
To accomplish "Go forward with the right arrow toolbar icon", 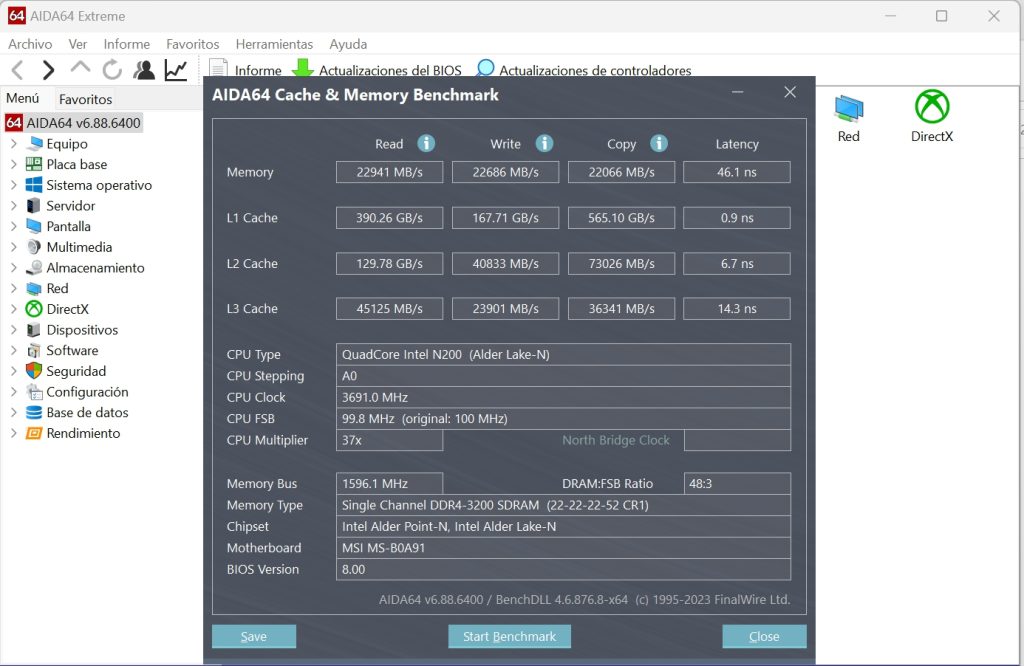I will coord(48,70).
